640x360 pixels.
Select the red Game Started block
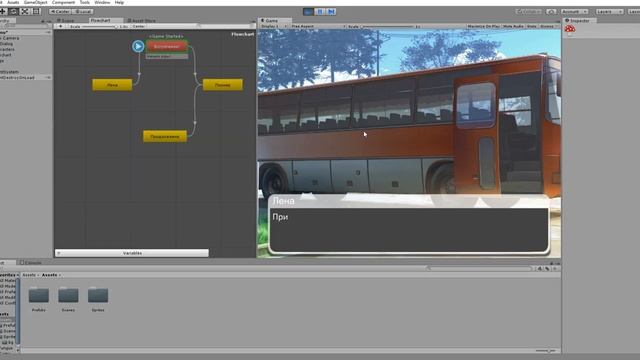[167, 46]
